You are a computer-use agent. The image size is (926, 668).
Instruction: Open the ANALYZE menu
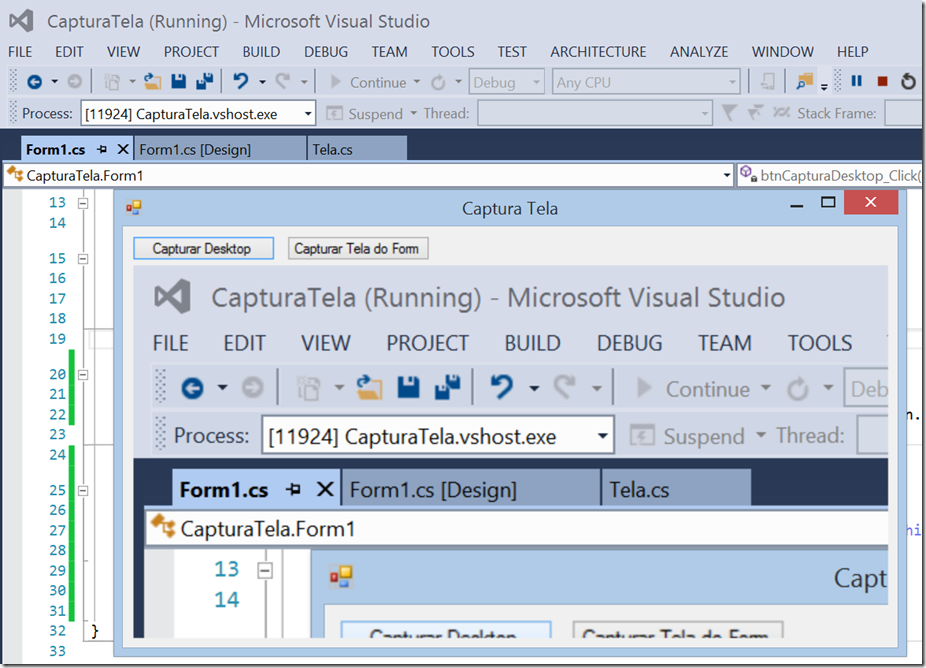pyautogui.click(x=699, y=52)
